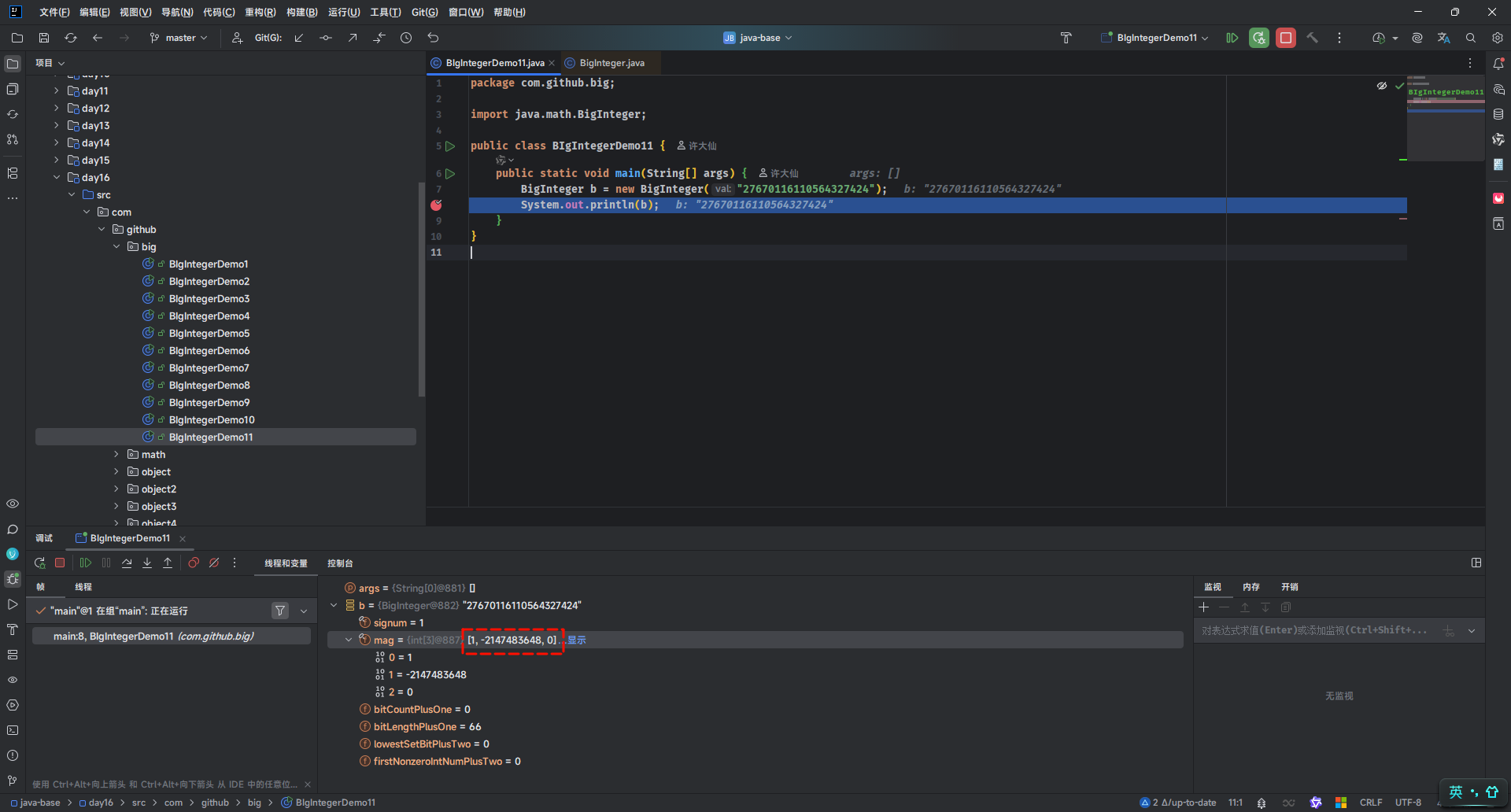Select BigIntegerDemo10 in the project tree

coord(212,420)
